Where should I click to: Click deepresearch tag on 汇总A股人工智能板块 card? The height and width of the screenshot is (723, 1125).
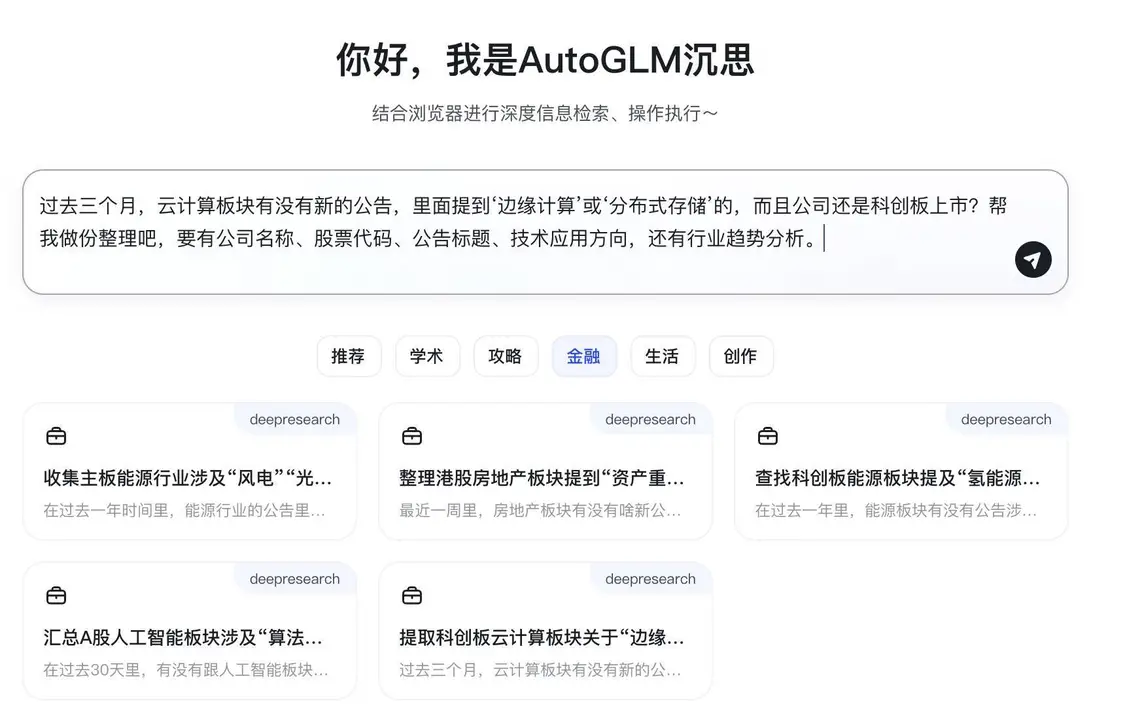click(295, 579)
